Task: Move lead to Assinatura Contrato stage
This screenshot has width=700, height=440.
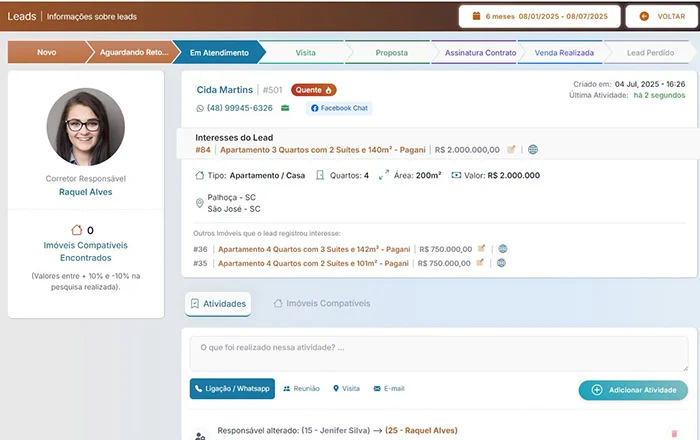Action: [480, 53]
